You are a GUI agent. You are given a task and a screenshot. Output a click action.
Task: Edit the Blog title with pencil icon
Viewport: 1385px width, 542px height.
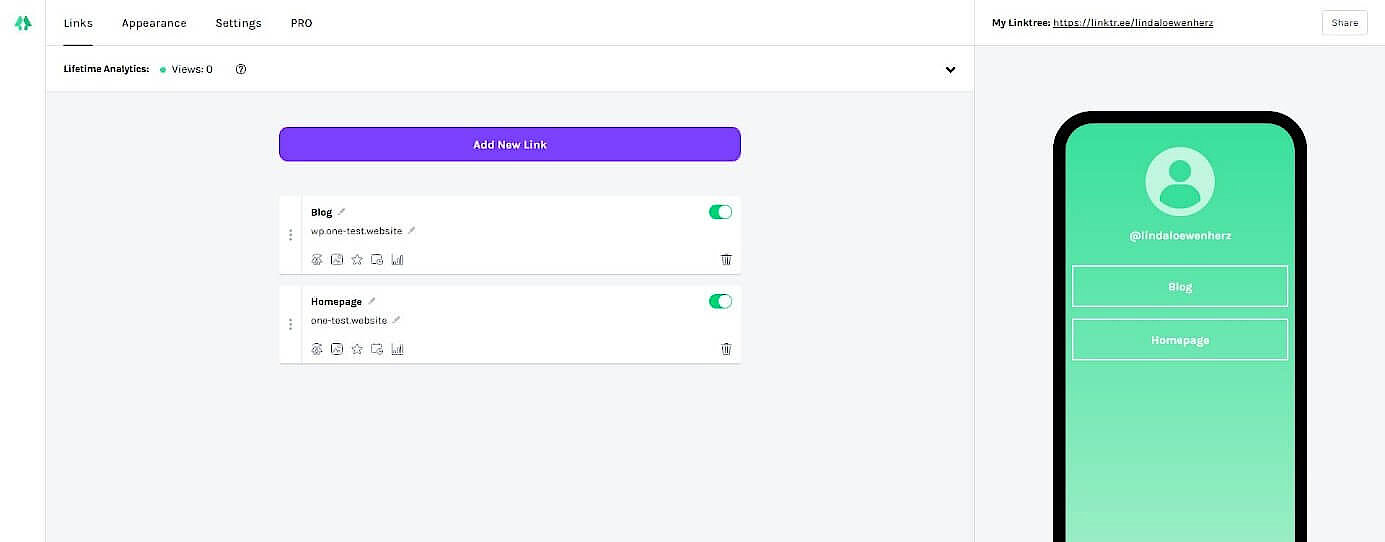[342, 212]
